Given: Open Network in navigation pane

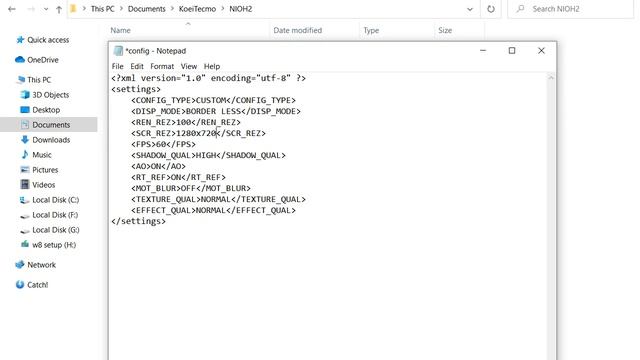Looking at the screenshot, I should (x=42, y=265).
